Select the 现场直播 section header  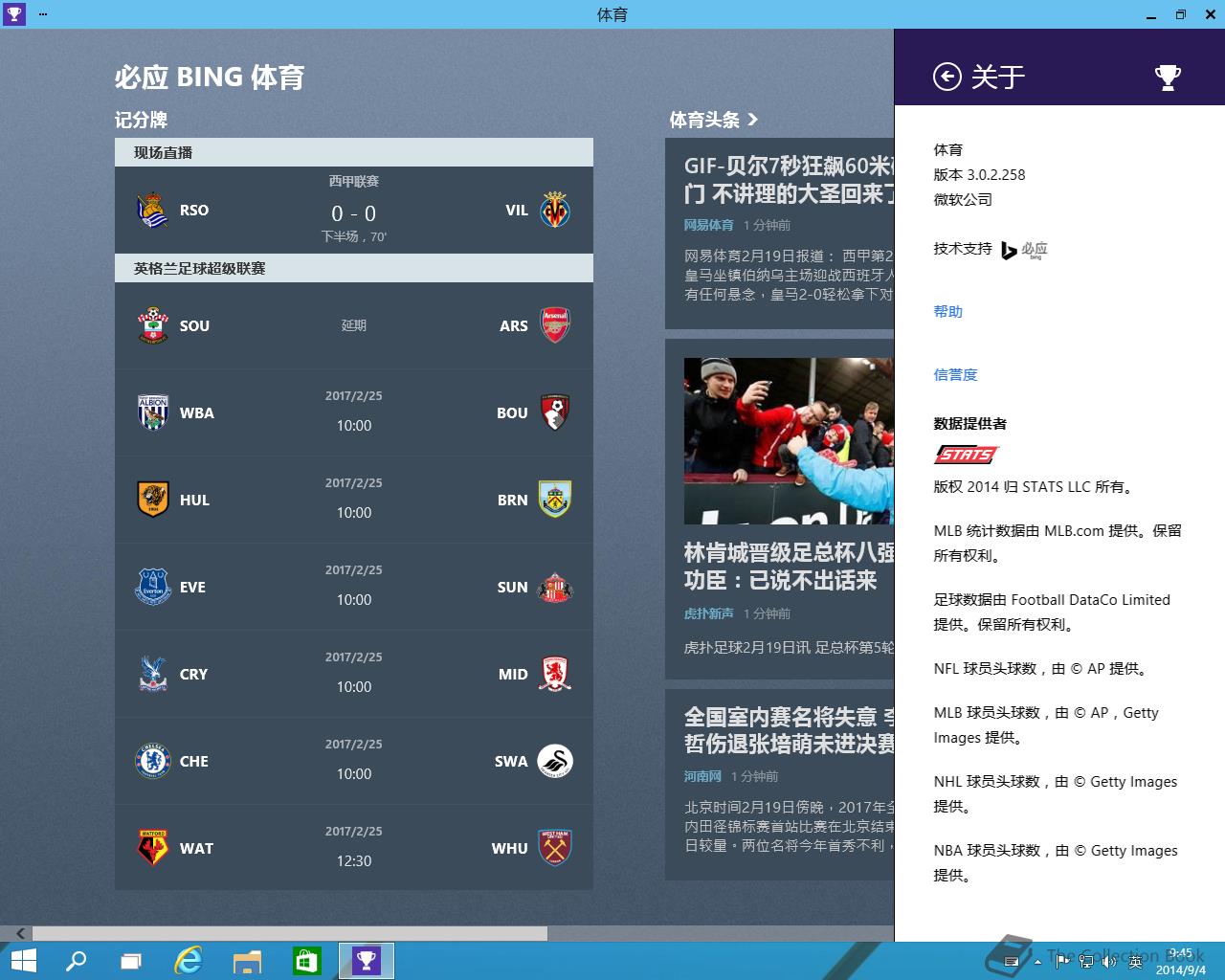(x=354, y=152)
